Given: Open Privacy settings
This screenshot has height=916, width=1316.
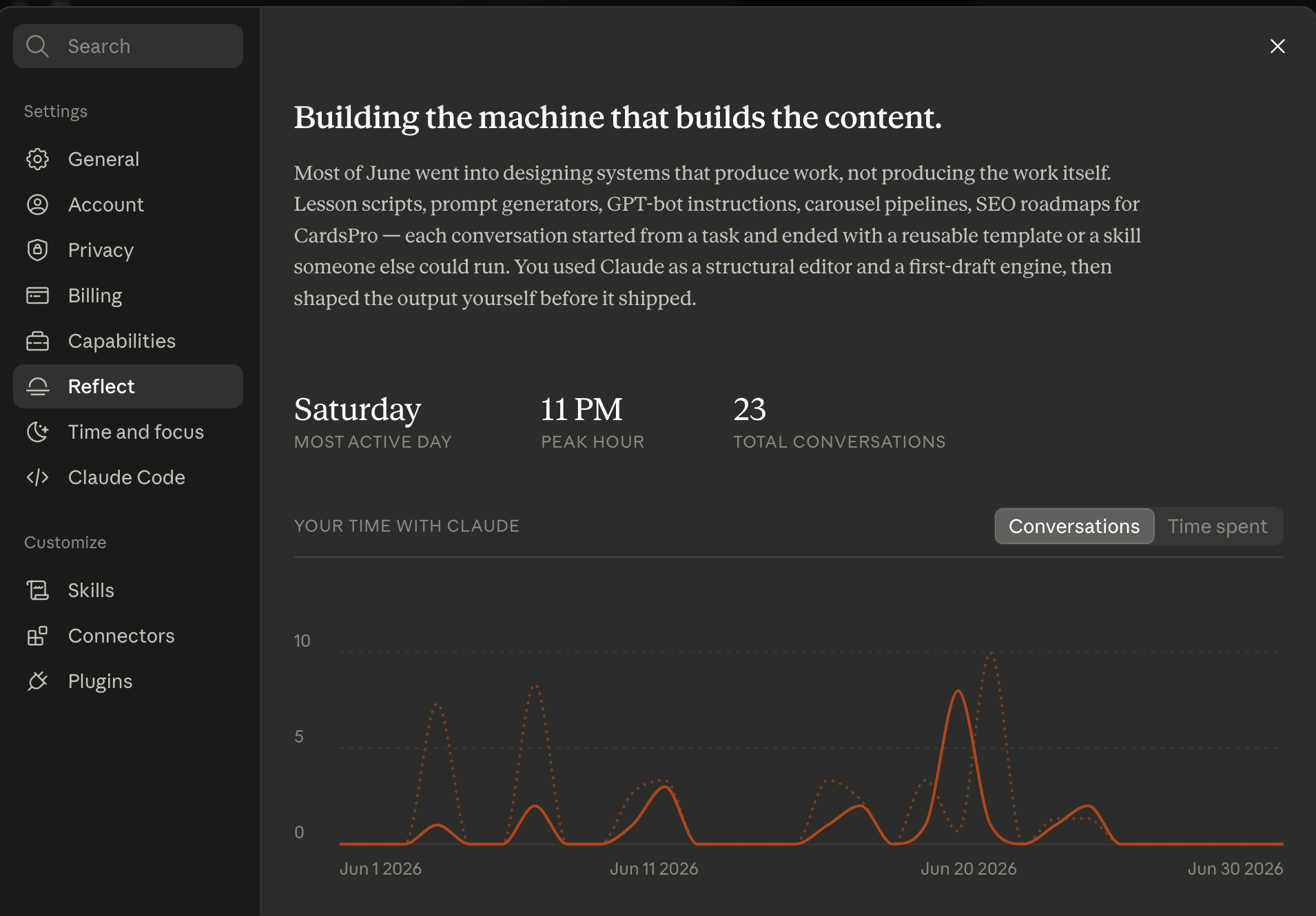Looking at the screenshot, I should coord(128,250).
